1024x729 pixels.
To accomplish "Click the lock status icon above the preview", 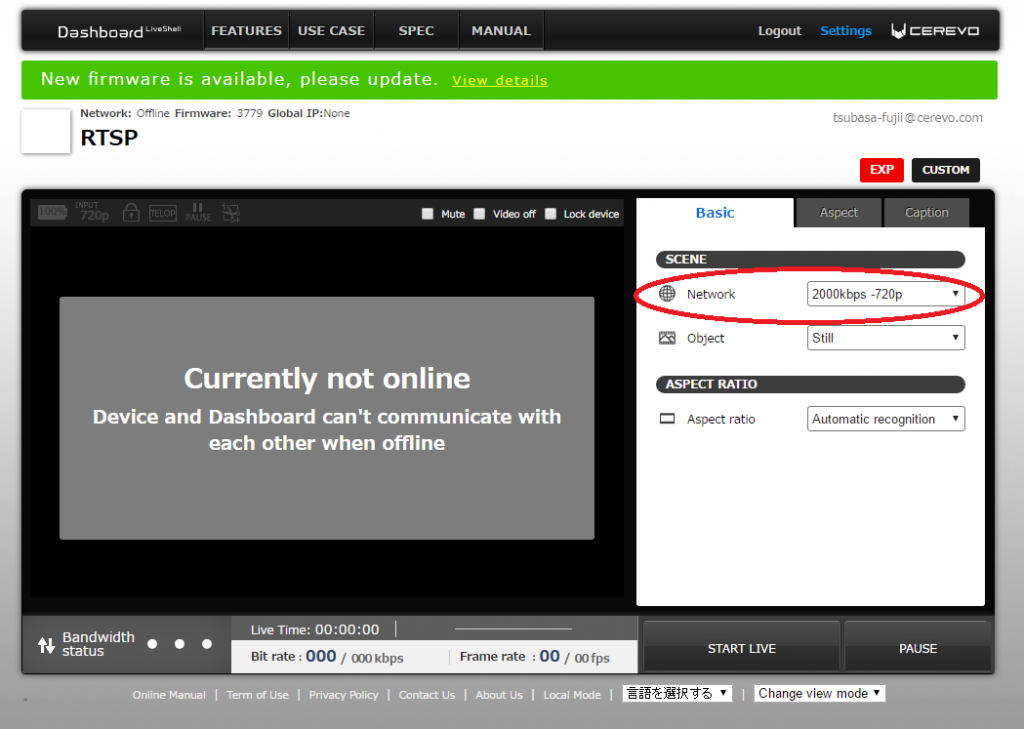I will pos(130,212).
